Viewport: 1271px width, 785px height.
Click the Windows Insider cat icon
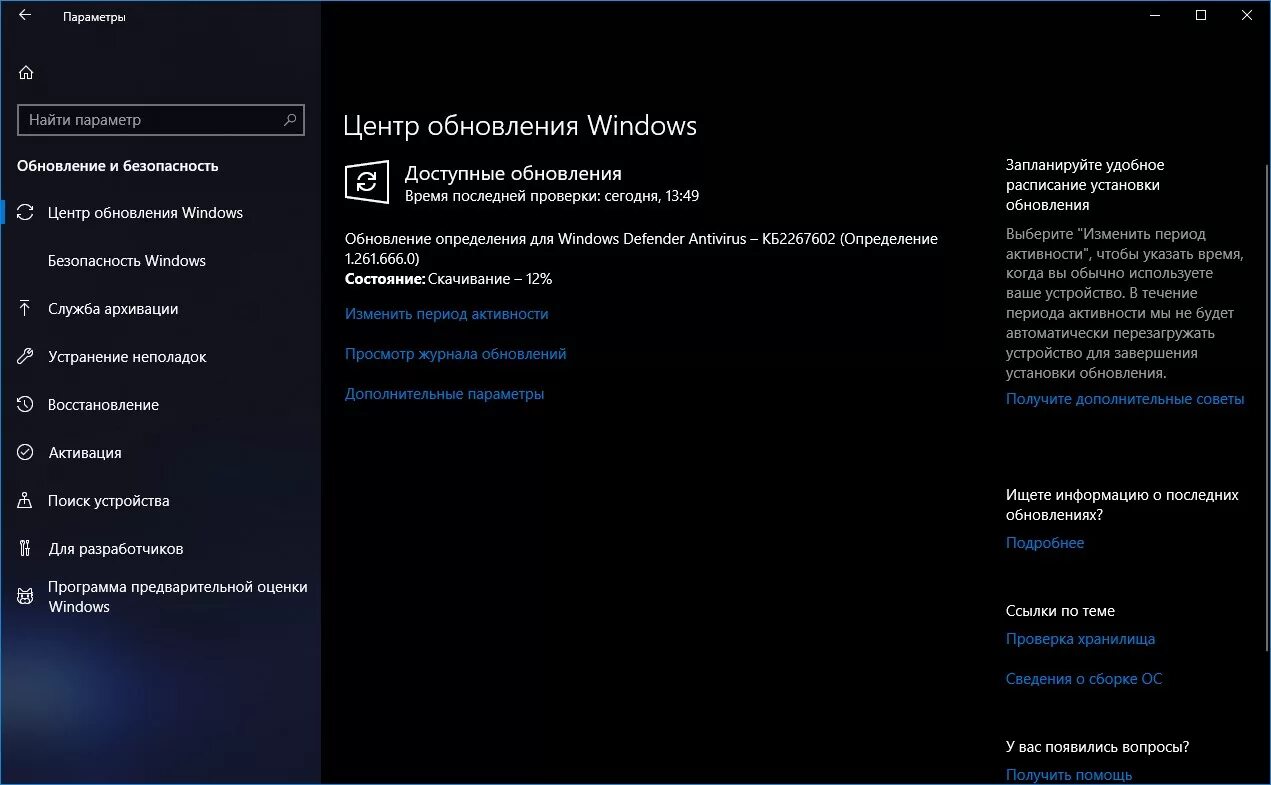pyautogui.click(x=26, y=596)
